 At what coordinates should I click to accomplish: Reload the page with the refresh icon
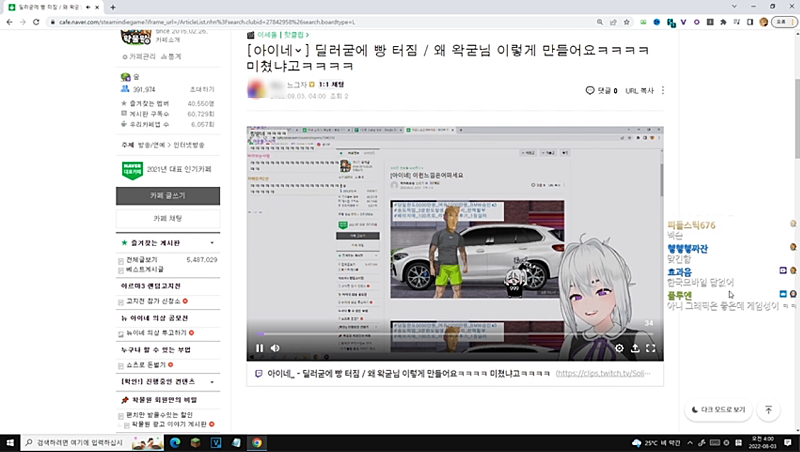tap(36, 22)
